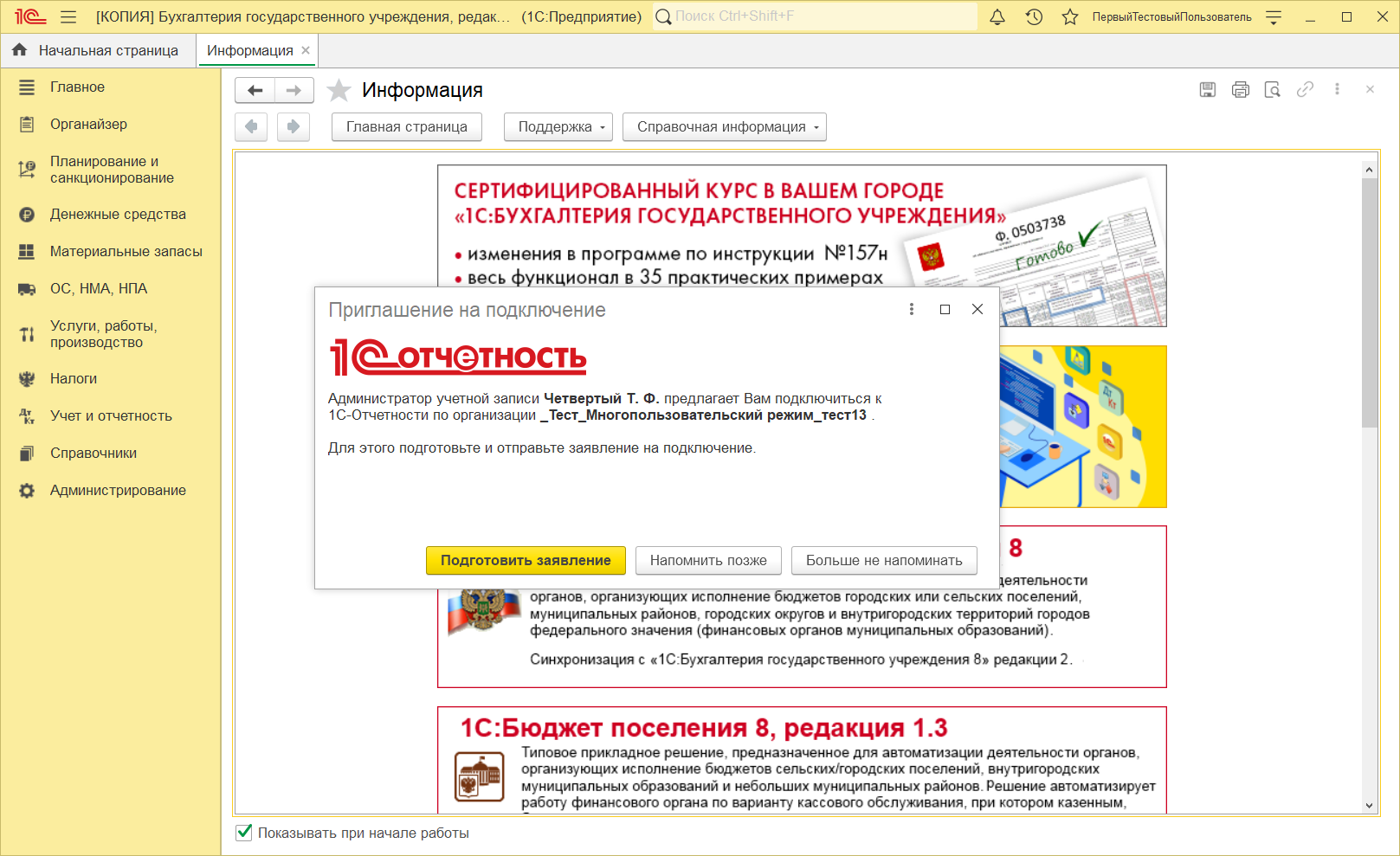Open the 1C main menu logo
This screenshot has width=1400, height=856.
pyautogui.click(x=29, y=16)
